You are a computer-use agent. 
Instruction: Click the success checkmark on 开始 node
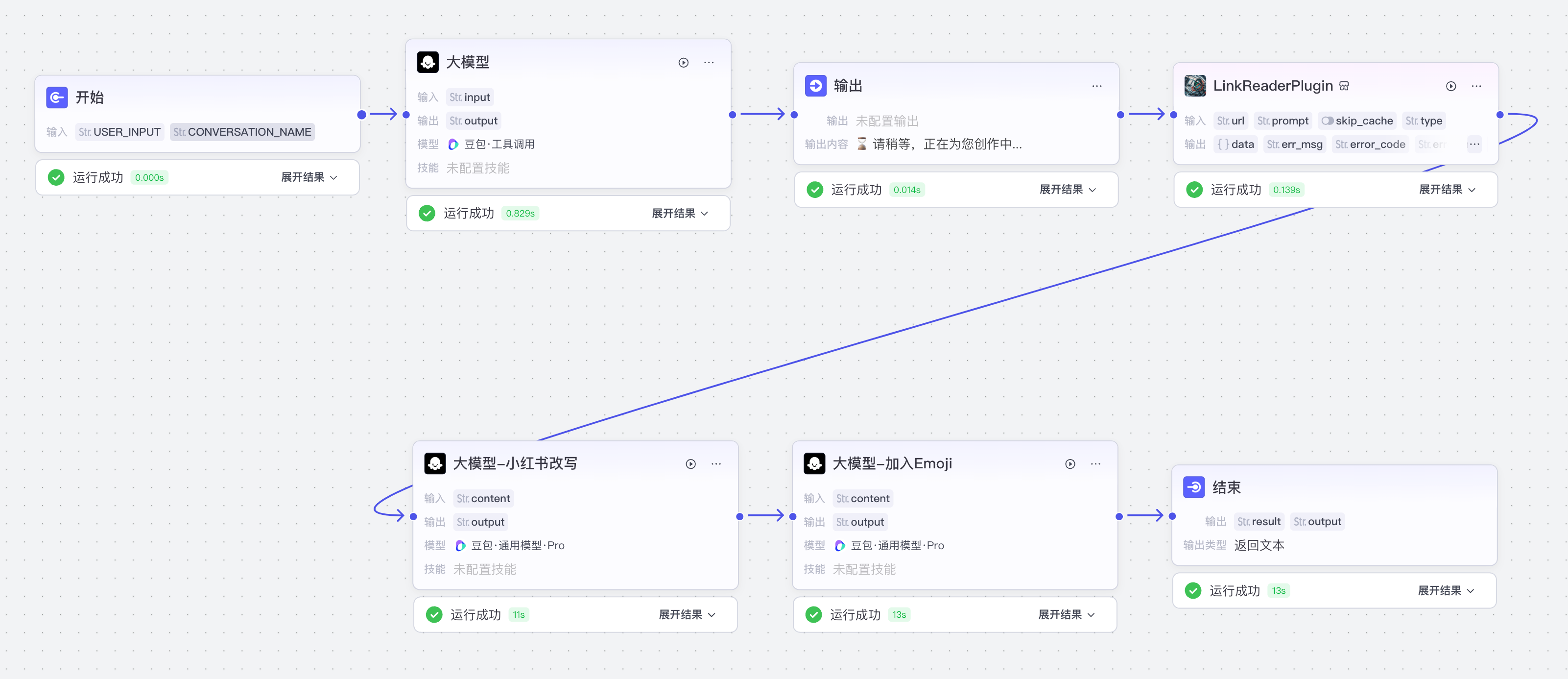(x=56, y=177)
